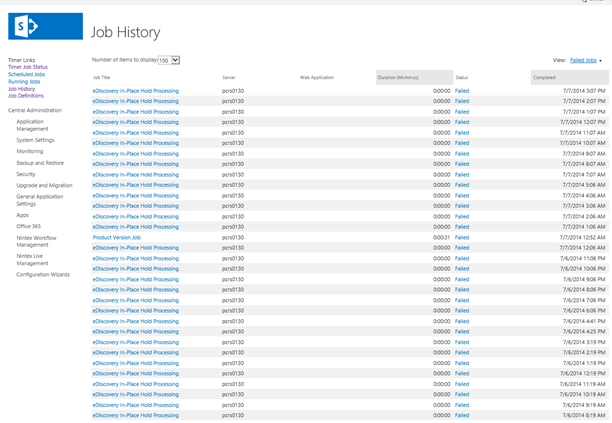Go to System Settings
Image resolution: width=612 pixels, height=423 pixels.
[35, 140]
